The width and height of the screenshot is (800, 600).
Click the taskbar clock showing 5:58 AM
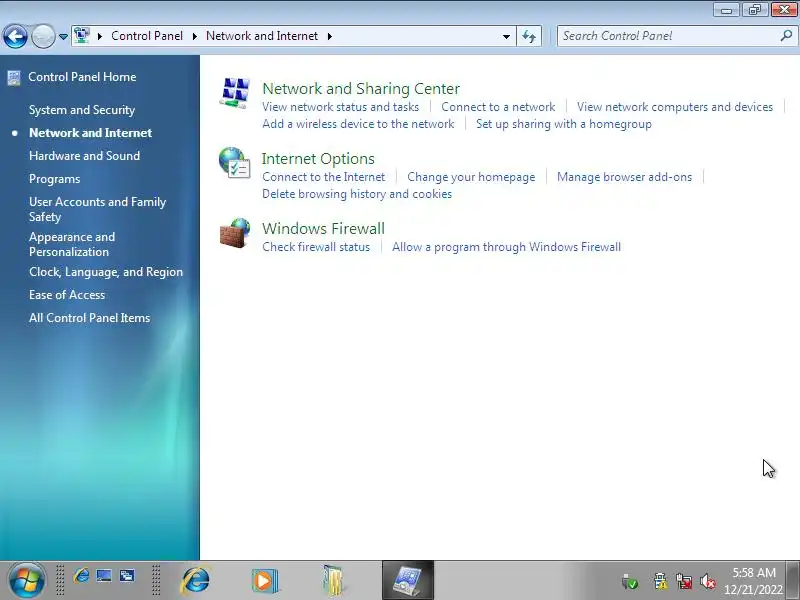click(754, 581)
